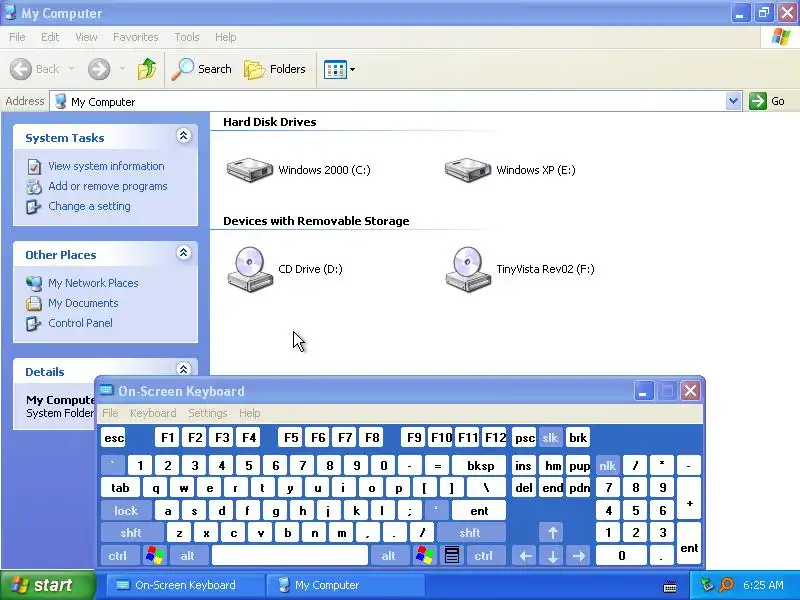Open the Back history dropdown arrow
The width and height of the screenshot is (800, 600).
pos(71,69)
